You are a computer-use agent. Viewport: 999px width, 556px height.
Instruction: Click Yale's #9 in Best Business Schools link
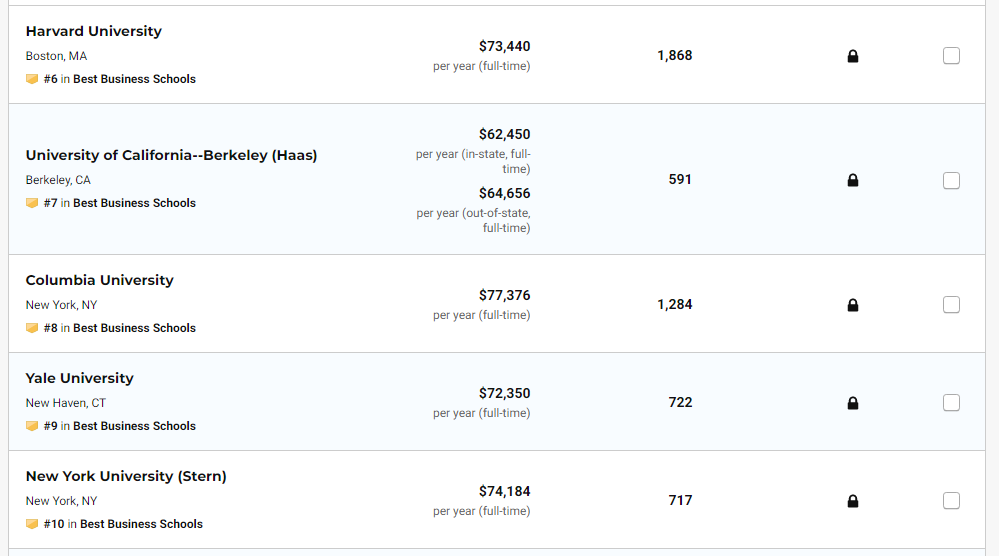pyautogui.click(x=119, y=426)
